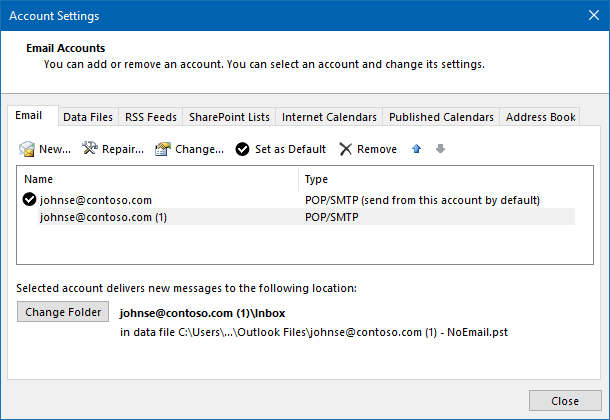Select the Published Calendars tab
Screen dimensions: 610x420
(441, 117)
